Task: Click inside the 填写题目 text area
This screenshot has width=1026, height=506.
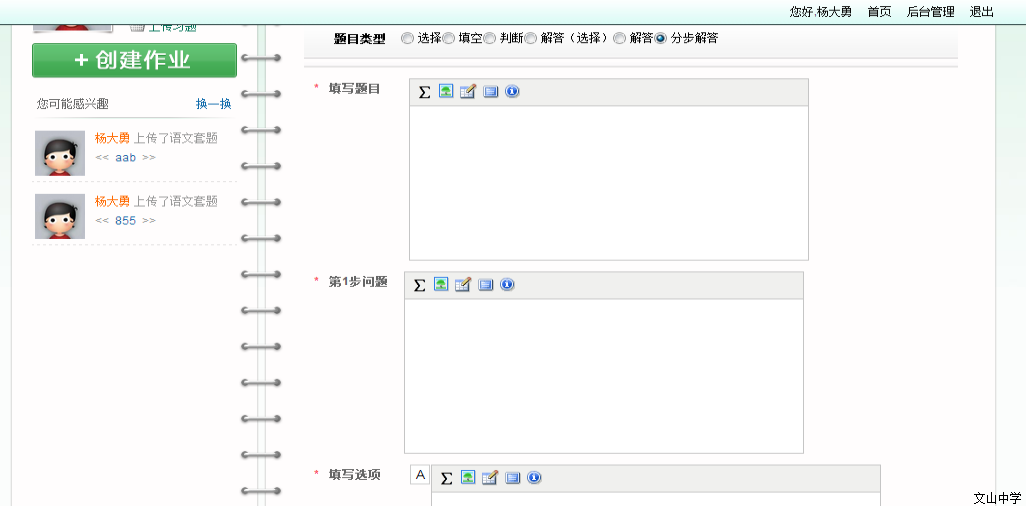Action: (609, 183)
